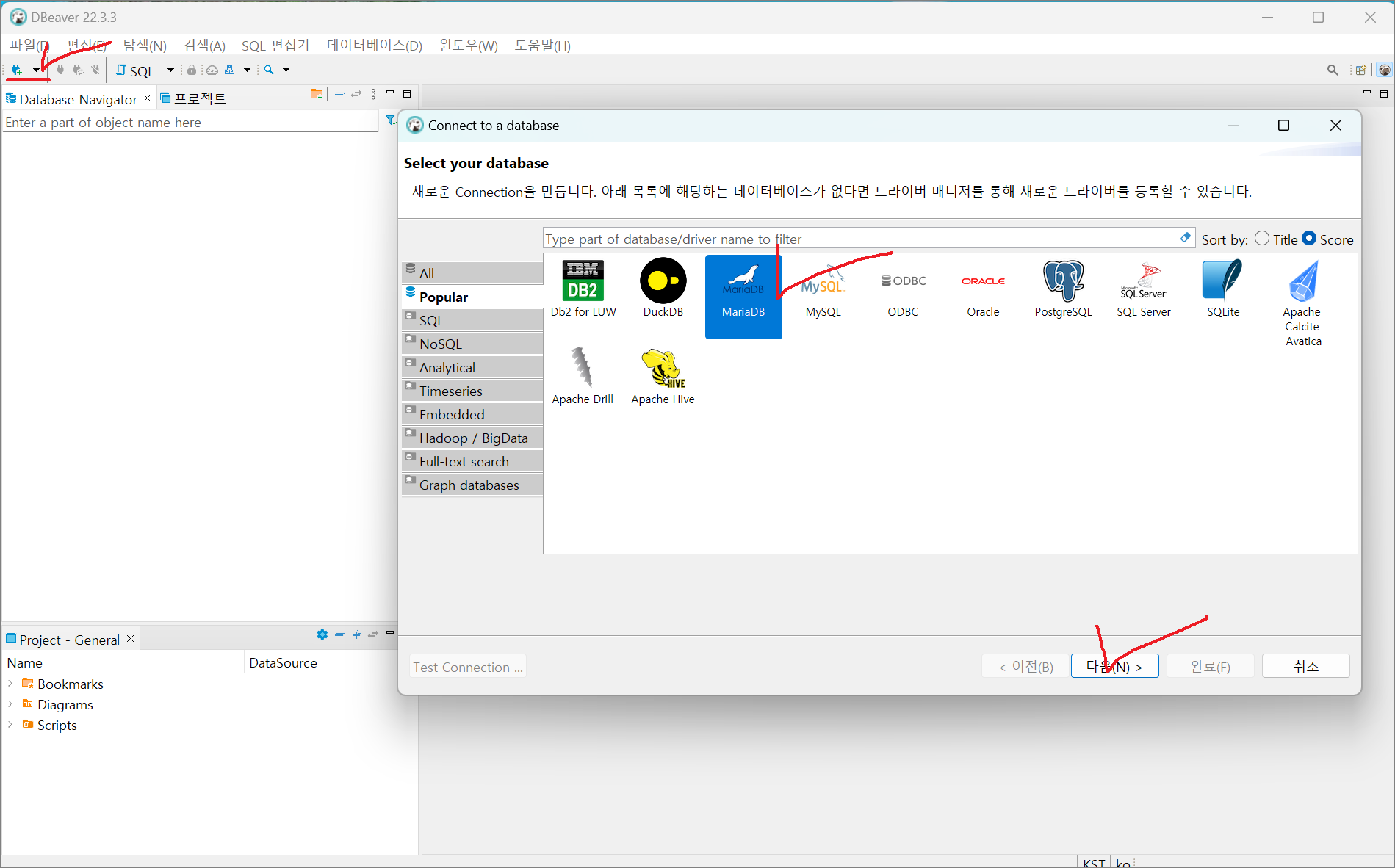Image resolution: width=1395 pixels, height=868 pixels.
Task: Toggle link with editor in Project panel
Action: 373,634
